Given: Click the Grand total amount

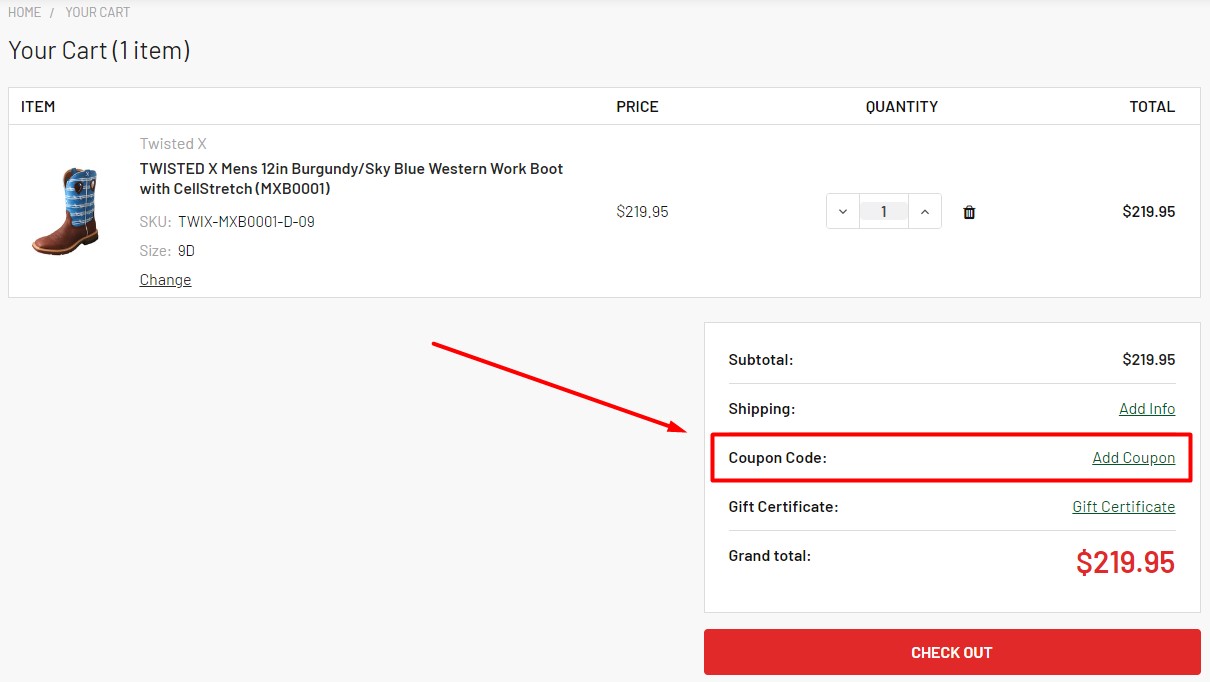Looking at the screenshot, I should [x=1124, y=562].
